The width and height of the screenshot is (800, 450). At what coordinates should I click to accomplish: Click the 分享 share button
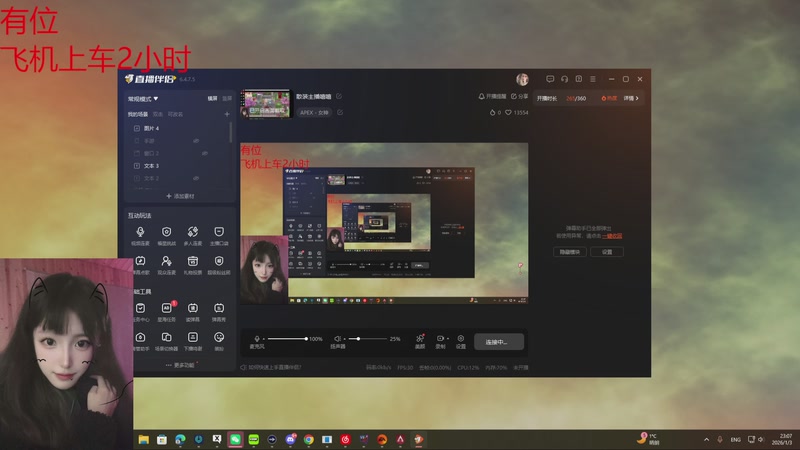tap(519, 96)
